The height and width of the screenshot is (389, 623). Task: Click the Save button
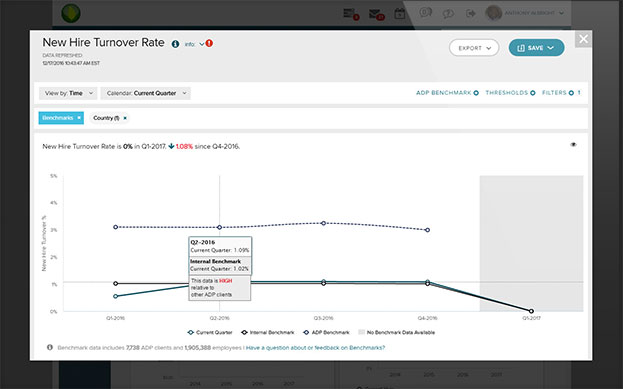[x=536, y=48]
